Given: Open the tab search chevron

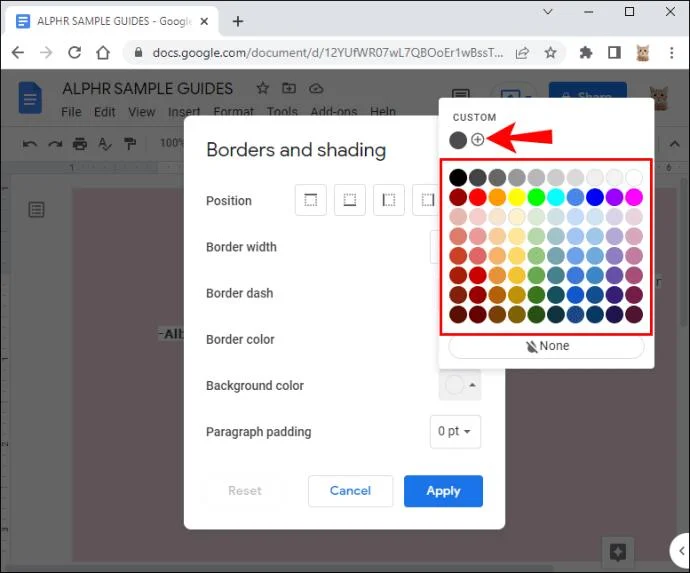Looking at the screenshot, I should [x=548, y=12].
